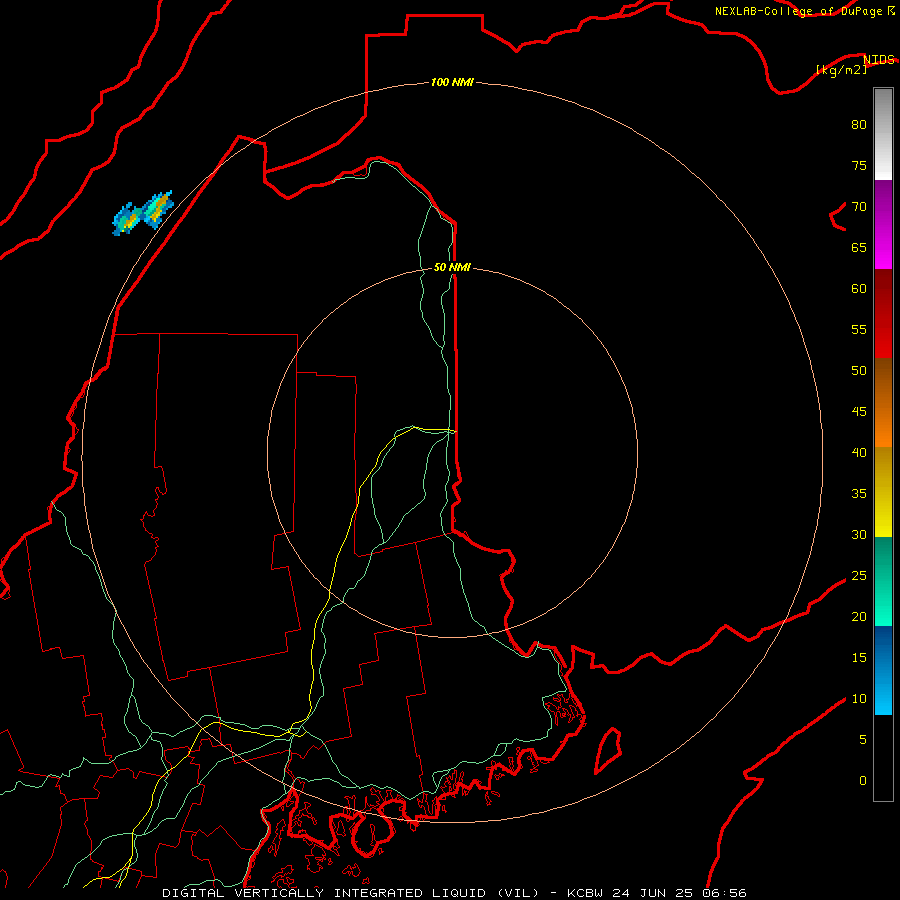This screenshot has width=900, height=900.
Task: Click the 50 NMI range ring label
Action: point(452,267)
